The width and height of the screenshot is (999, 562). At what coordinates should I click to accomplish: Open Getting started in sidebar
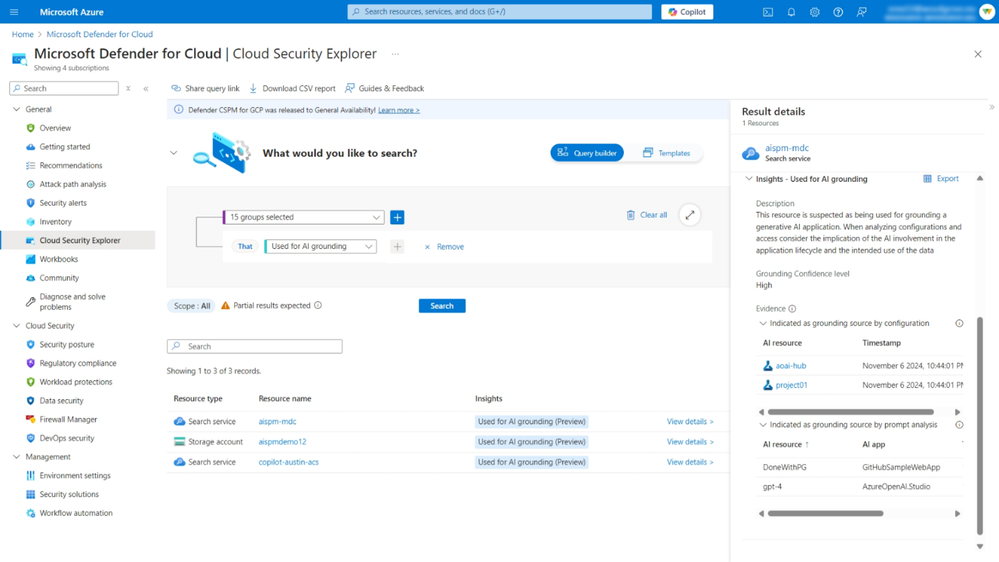(x=64, y=147)
